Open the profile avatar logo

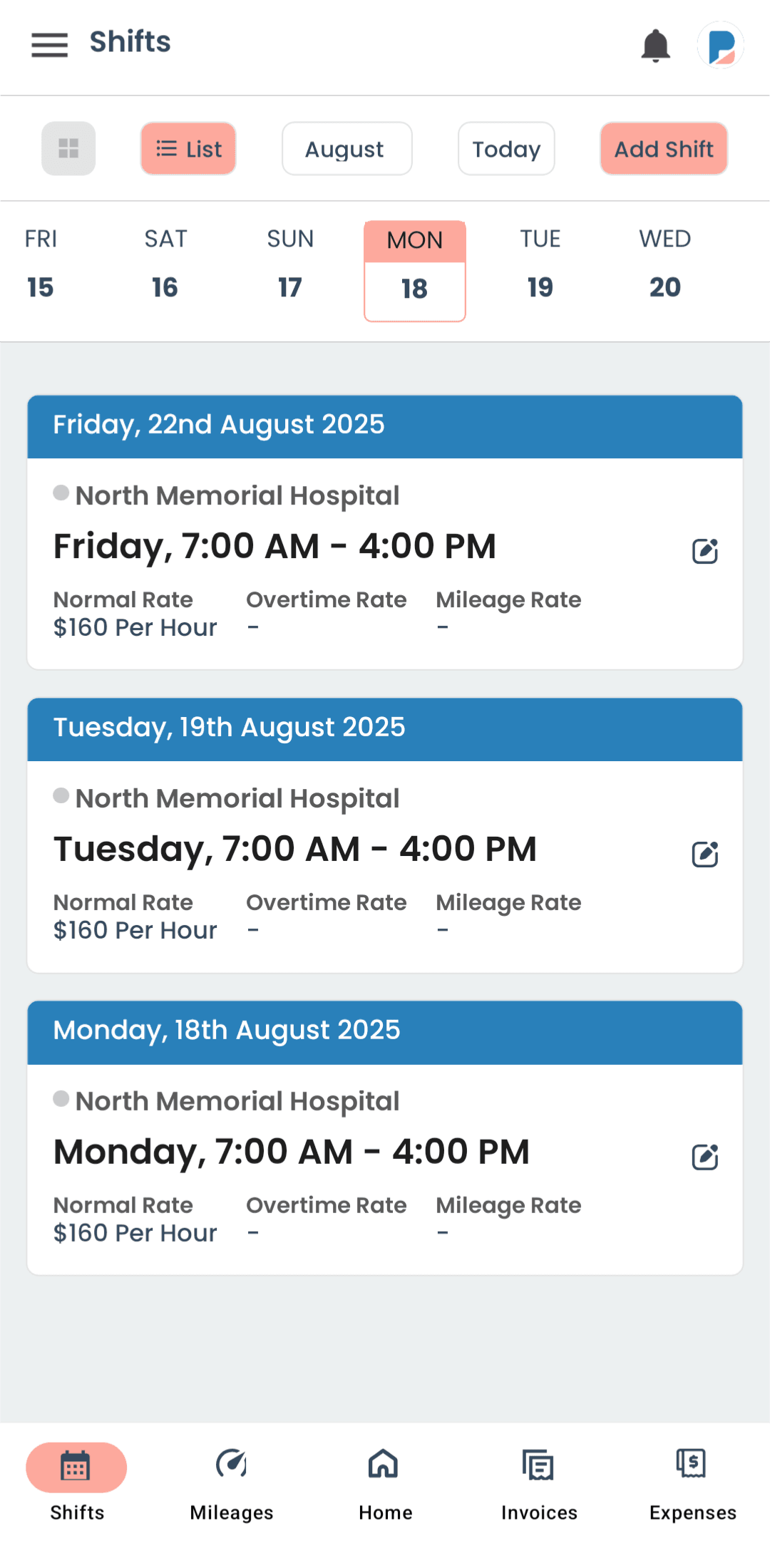click(x=721, y=46)
